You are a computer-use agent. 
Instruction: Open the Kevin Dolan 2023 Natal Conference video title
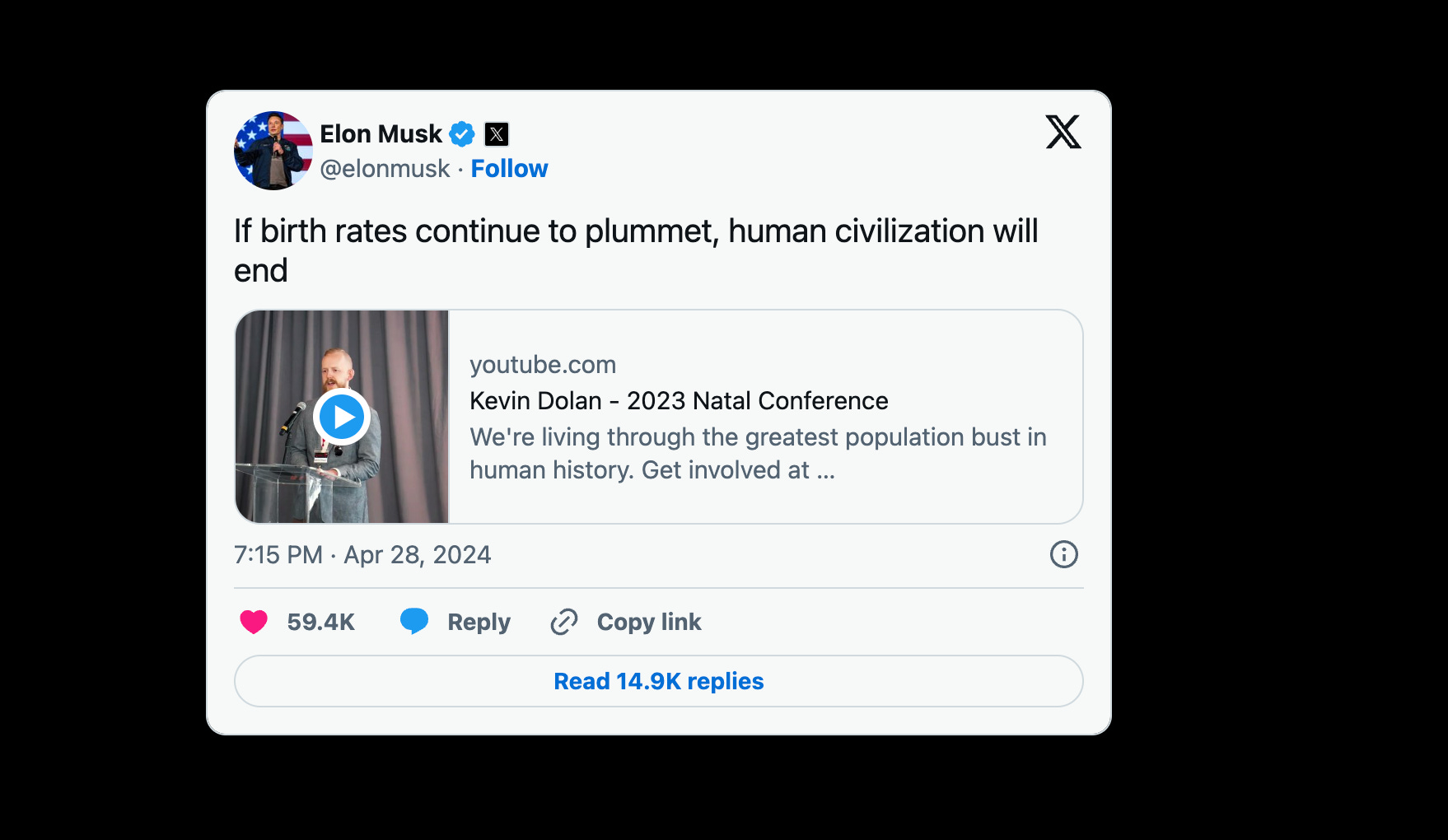coord(679,401)
